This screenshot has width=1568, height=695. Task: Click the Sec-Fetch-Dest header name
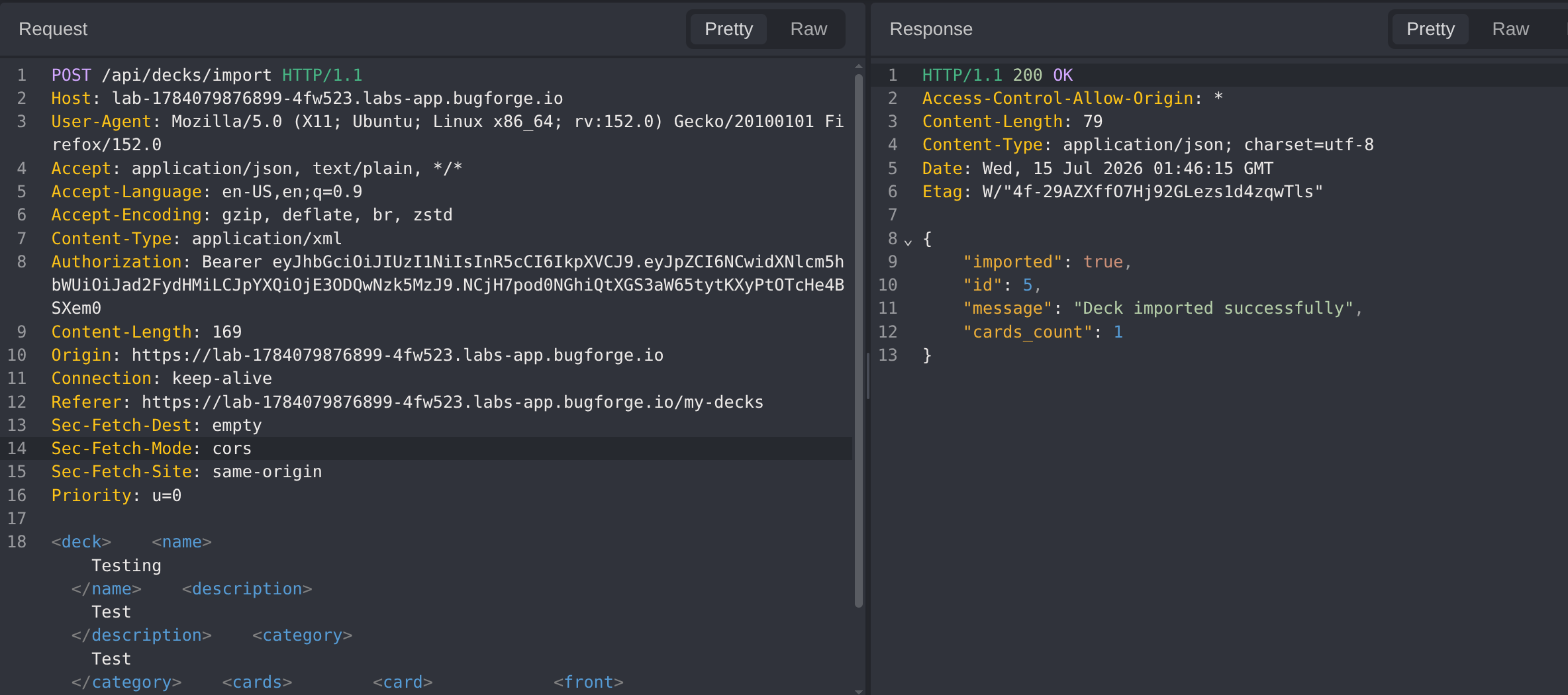point(122,426)
